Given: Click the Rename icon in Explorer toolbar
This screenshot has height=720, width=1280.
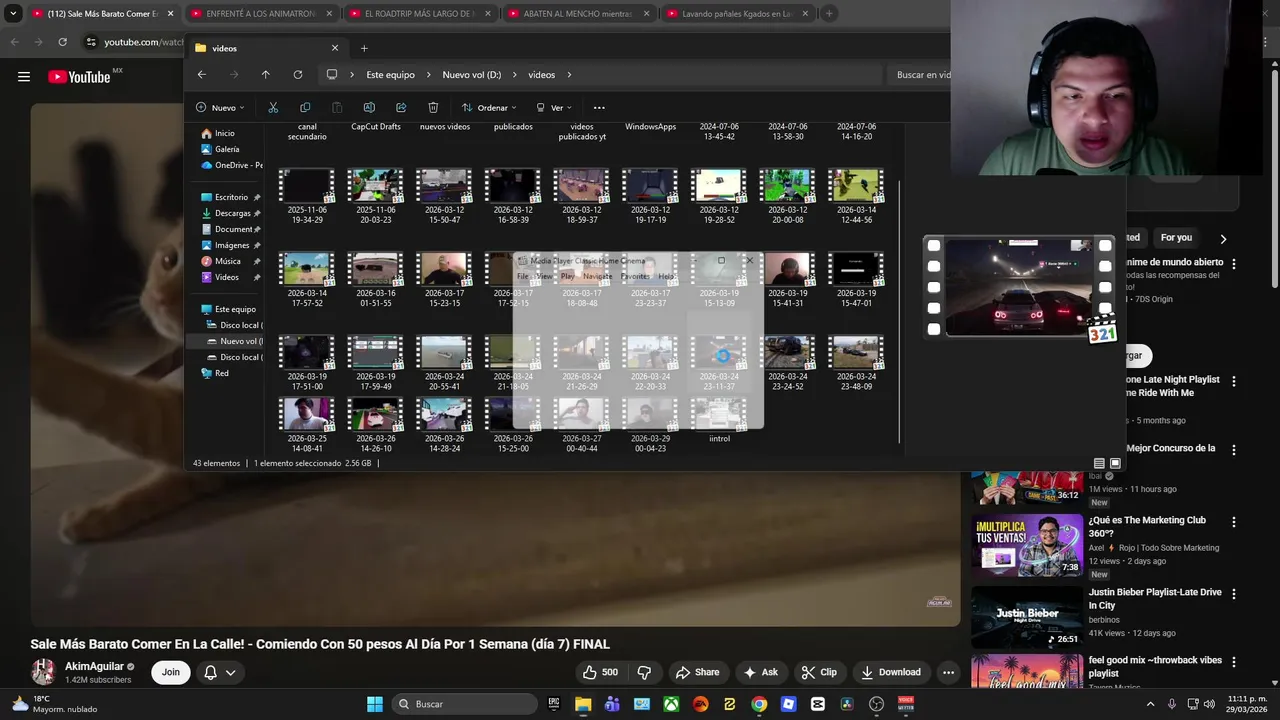Looking at the screenshot, I should (x=369, y=108).
